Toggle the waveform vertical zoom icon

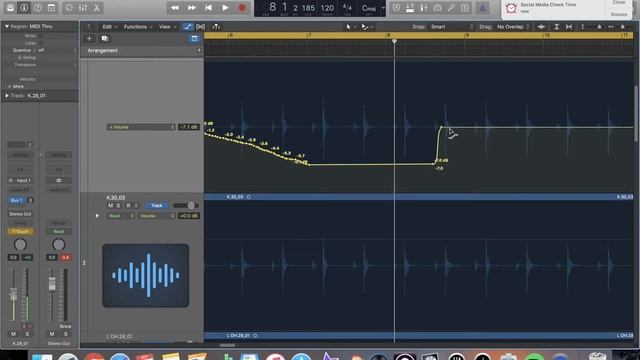coord(541,27)
